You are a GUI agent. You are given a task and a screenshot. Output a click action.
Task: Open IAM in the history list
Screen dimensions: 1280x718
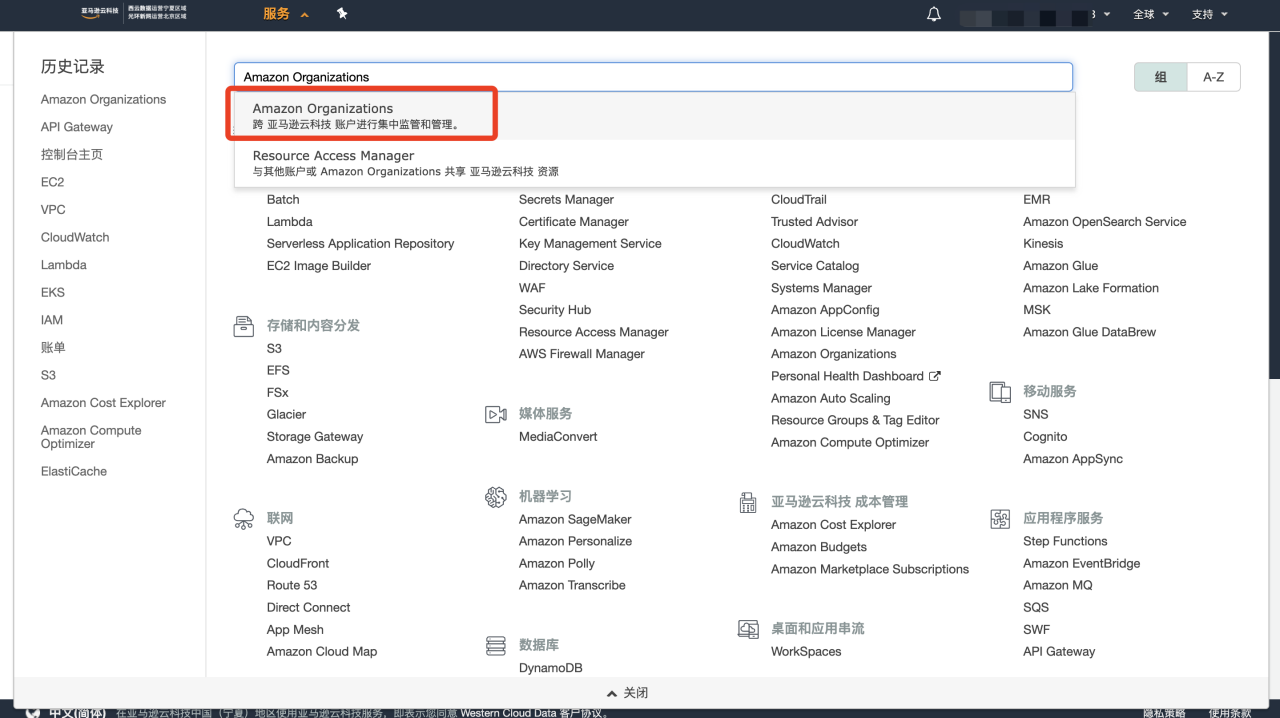coord(52,320)
